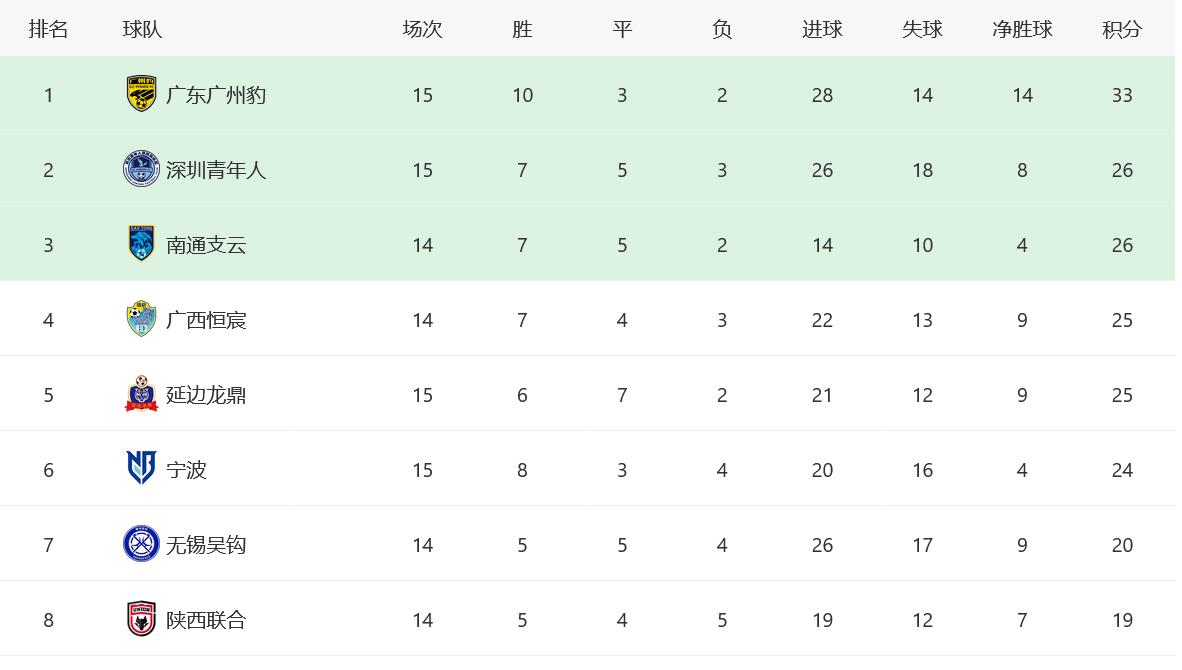Click the 33 points value for 广东广州豹
1182x670 pixels.
[x=1122, y=95]
